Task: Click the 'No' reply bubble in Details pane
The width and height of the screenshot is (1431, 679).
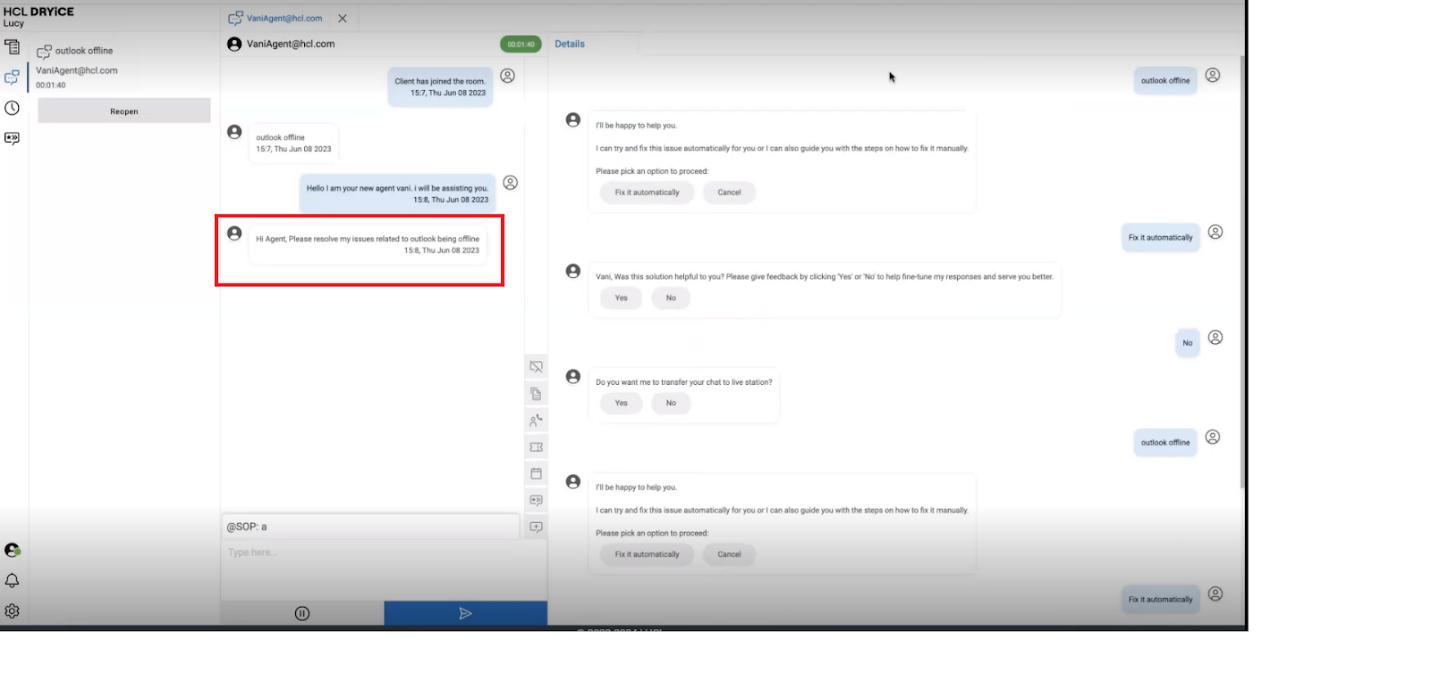Action: [x=1187, y=343]
